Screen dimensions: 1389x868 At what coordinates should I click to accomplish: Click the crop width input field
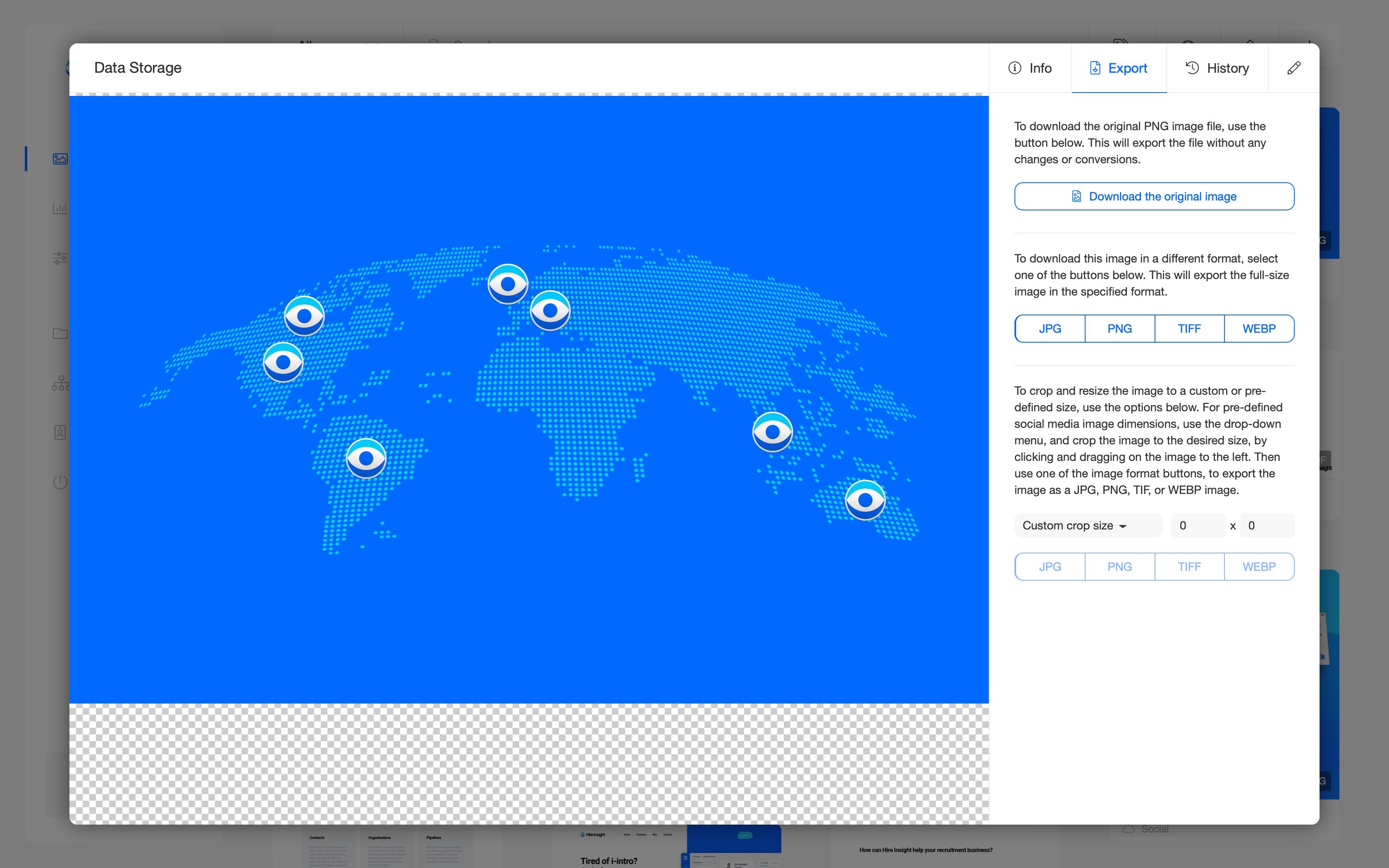click(x=1198, y=525)
